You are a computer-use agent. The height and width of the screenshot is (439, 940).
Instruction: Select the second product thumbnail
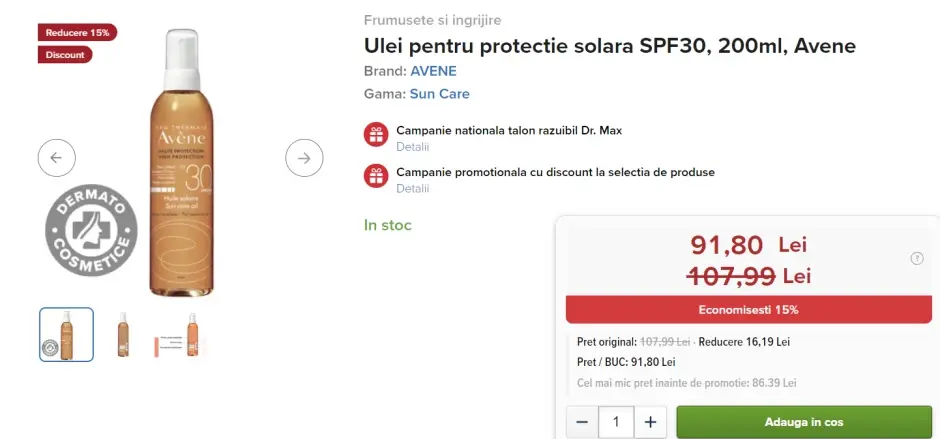tap(123, 334)
